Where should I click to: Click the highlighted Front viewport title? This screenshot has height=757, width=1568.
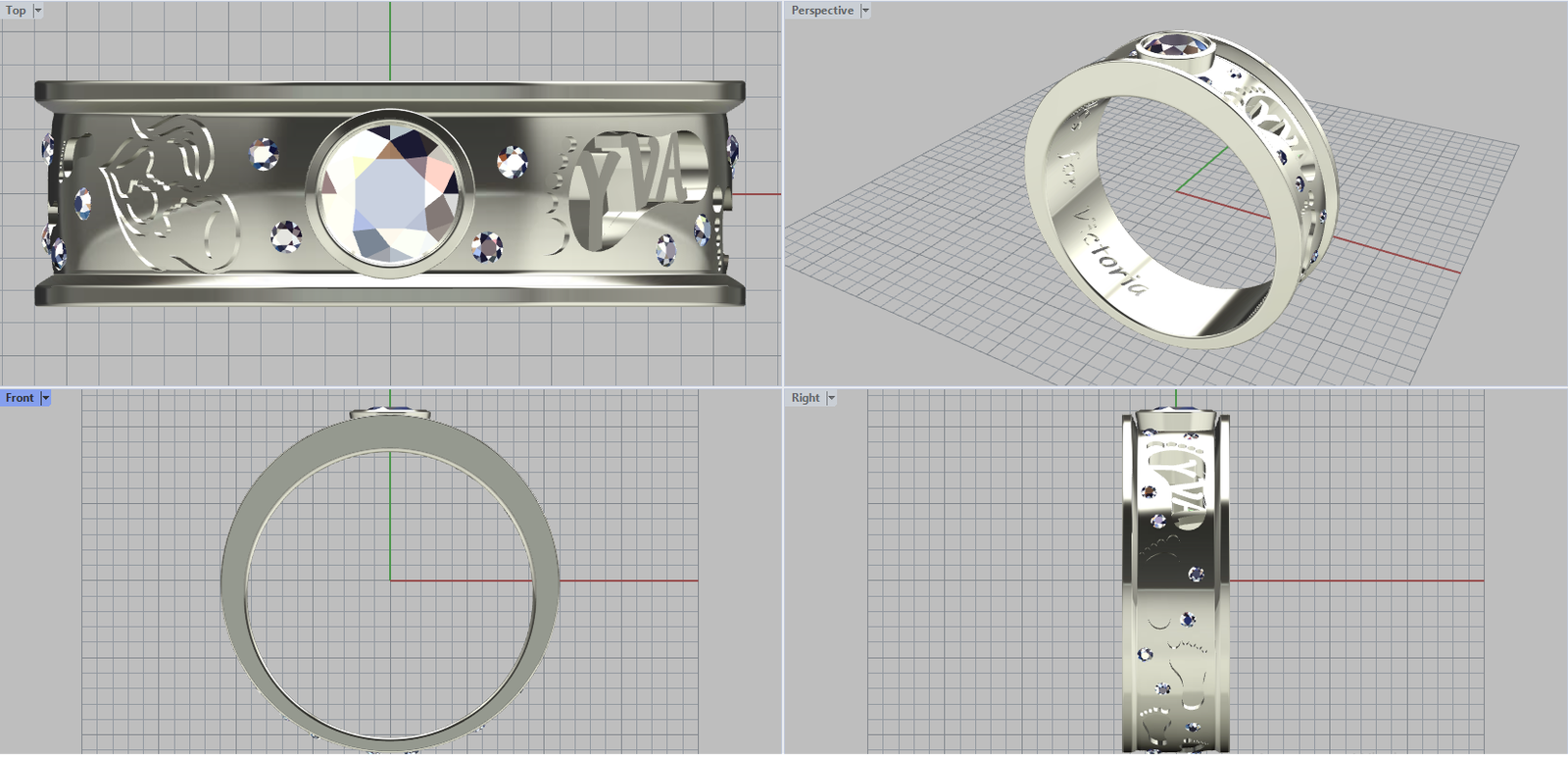coord(20,398)
